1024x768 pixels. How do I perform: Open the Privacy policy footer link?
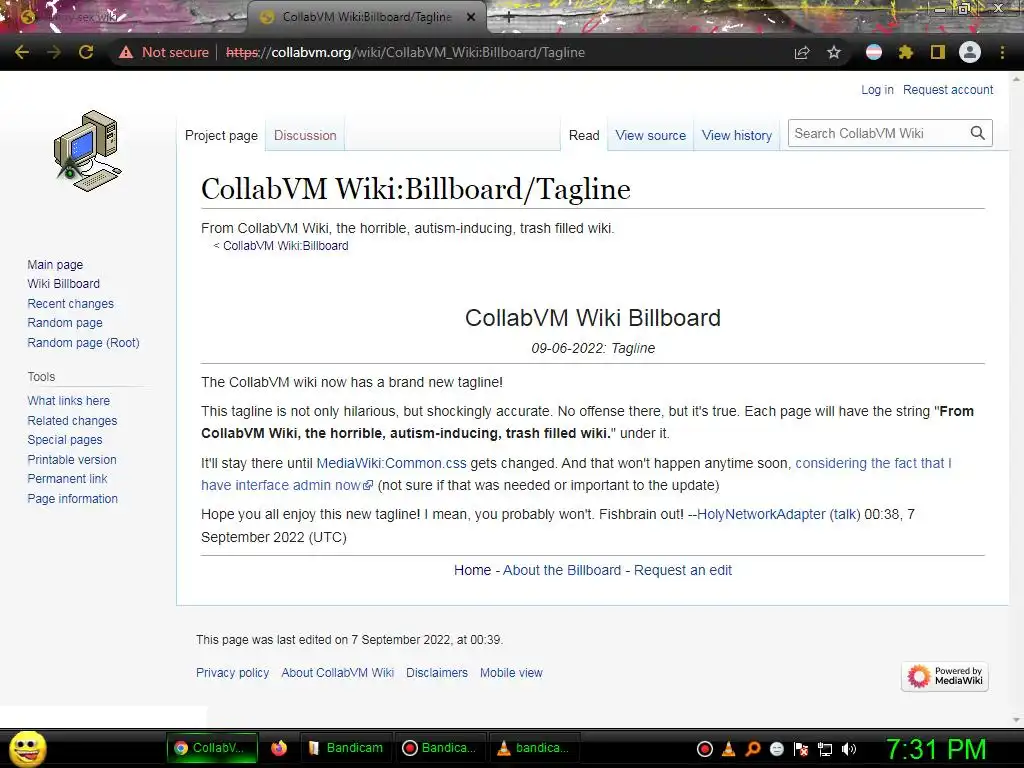[232, 673]
